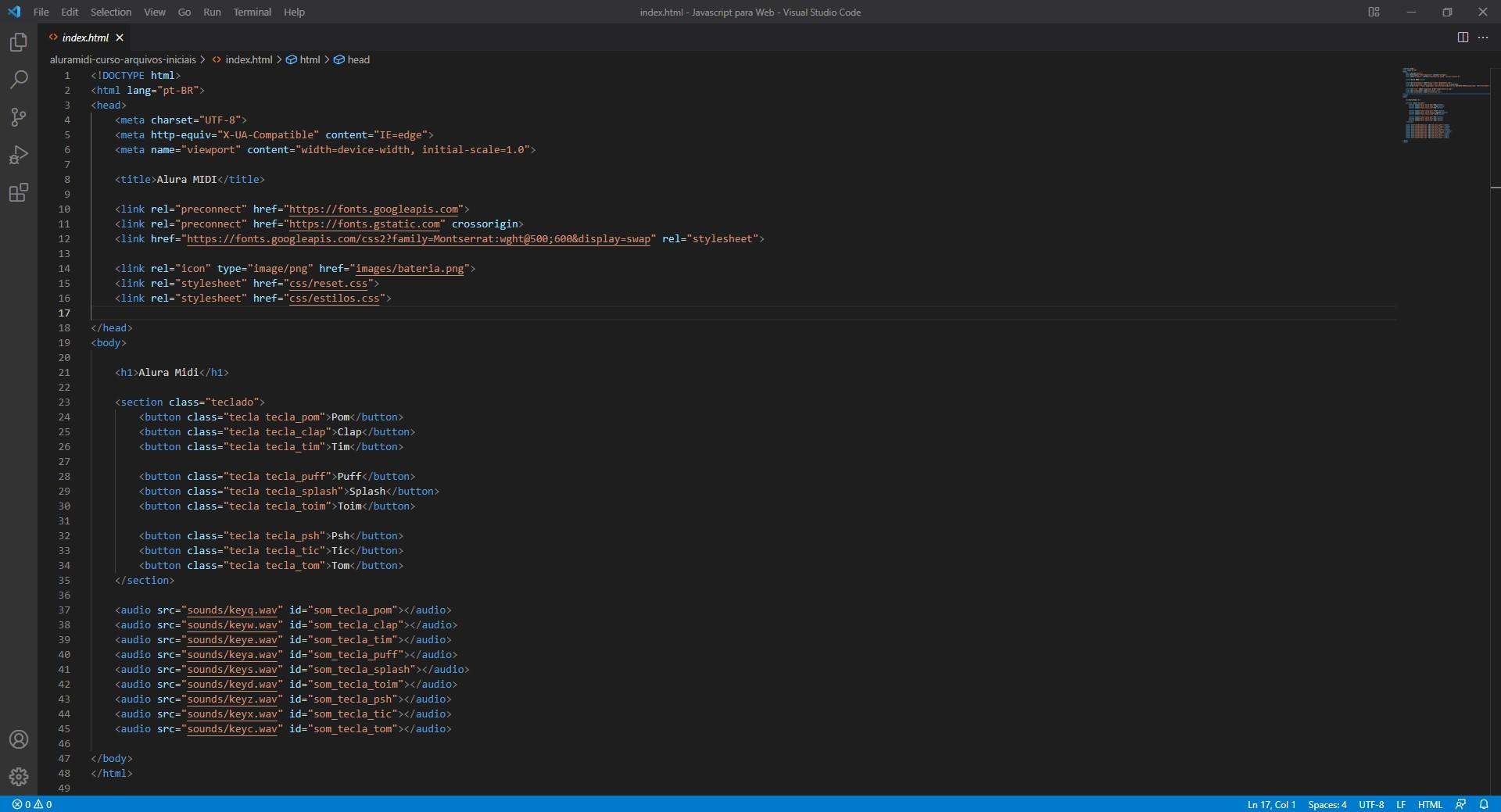
Task: Click line number 23 in the gutter
Action: point(64,402)
